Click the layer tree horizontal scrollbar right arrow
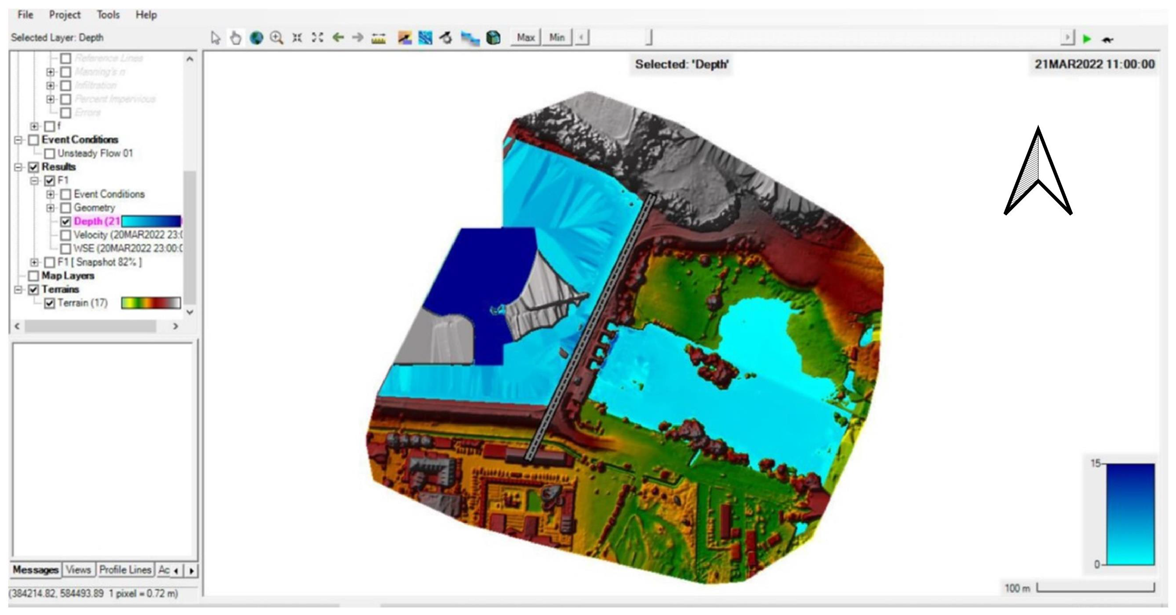This screenshot has width=1176, height=615. coord(175,326)
